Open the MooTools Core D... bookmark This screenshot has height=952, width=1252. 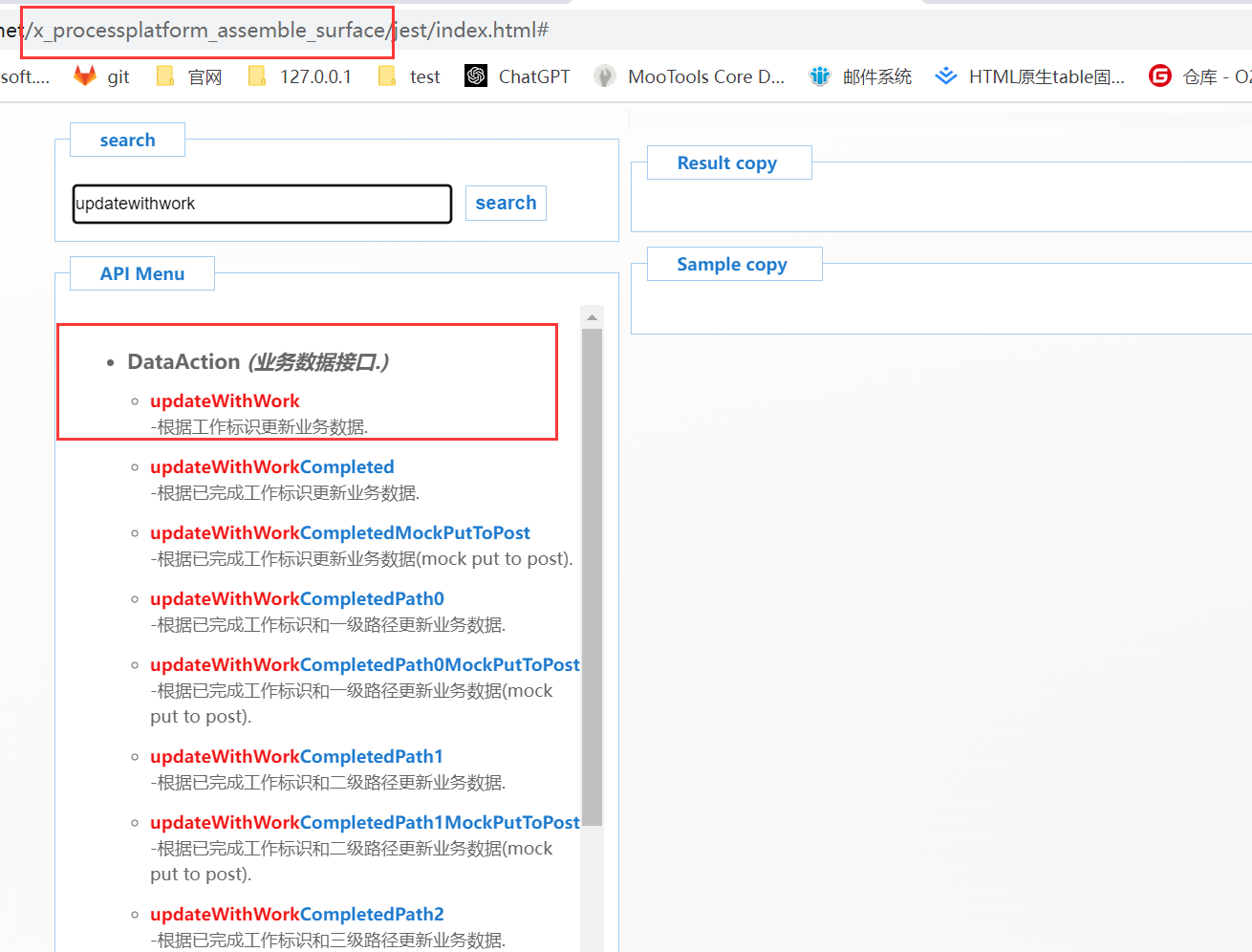(689, 76)
